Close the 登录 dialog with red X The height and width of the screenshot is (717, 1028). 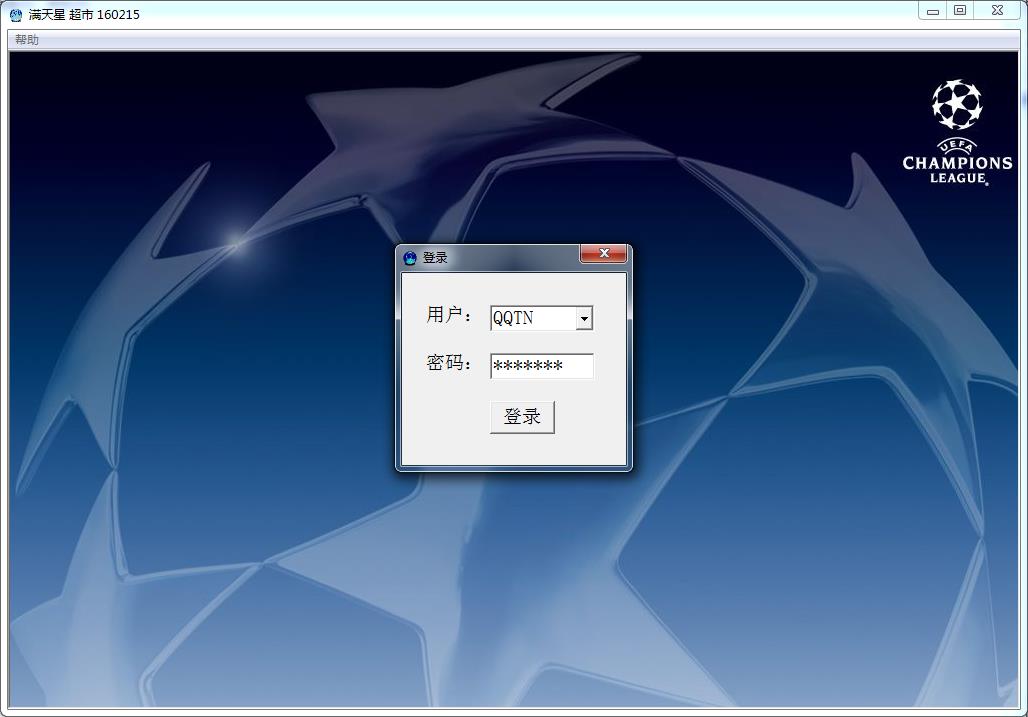pyautogui.click(x=604, y=254)
